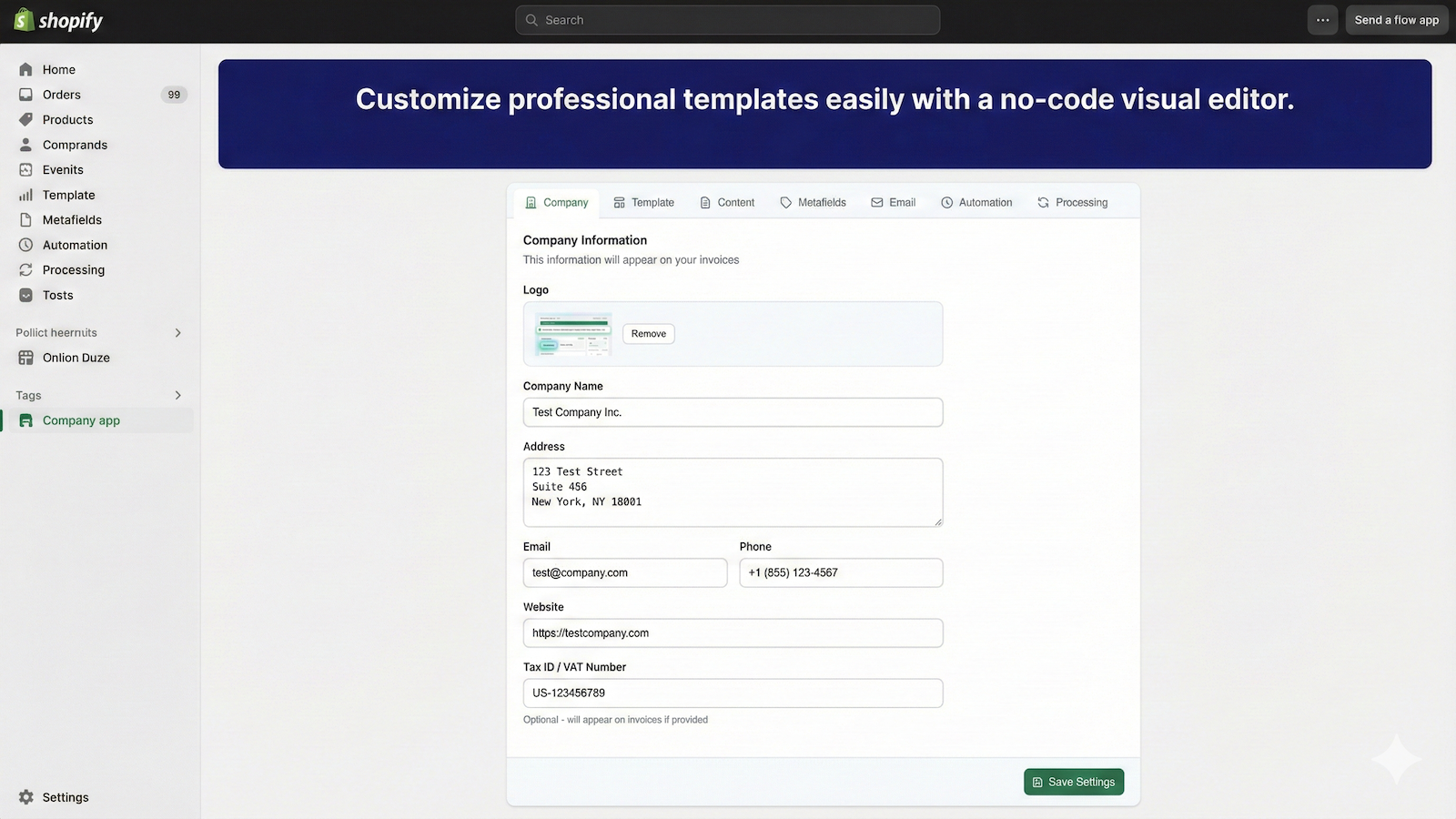Select the Orders icon in the sidebar
This screenshot has height=819, width=1456.
coord(25,94)
